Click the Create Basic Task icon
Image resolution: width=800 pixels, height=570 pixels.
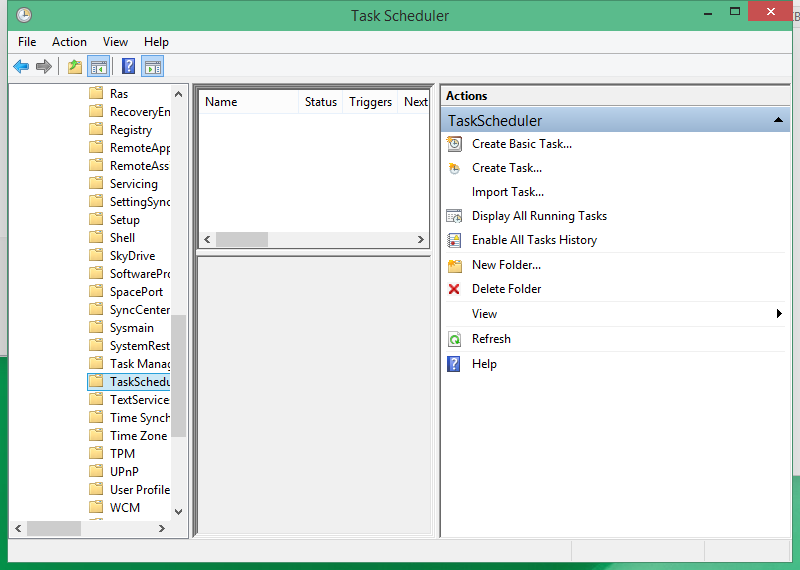click(454, 144)
